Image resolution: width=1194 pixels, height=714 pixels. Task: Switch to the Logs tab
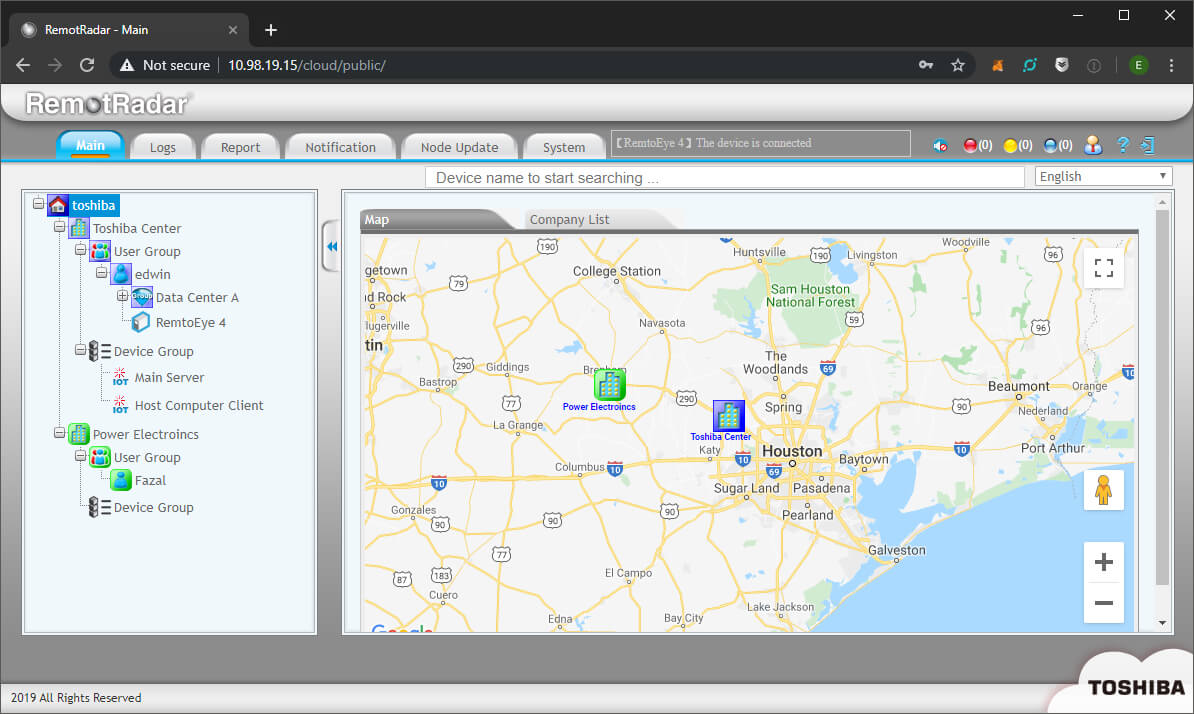(x=162, y=147)
